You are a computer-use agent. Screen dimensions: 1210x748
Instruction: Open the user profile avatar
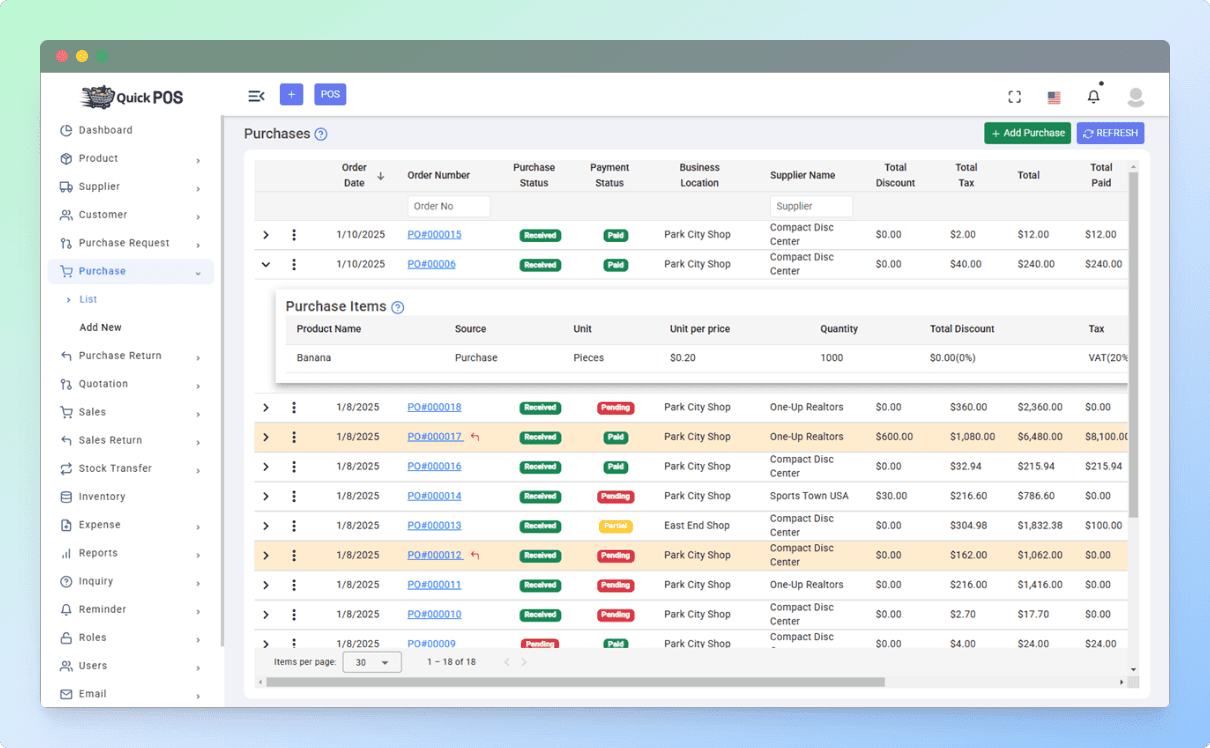[1135, 97]
